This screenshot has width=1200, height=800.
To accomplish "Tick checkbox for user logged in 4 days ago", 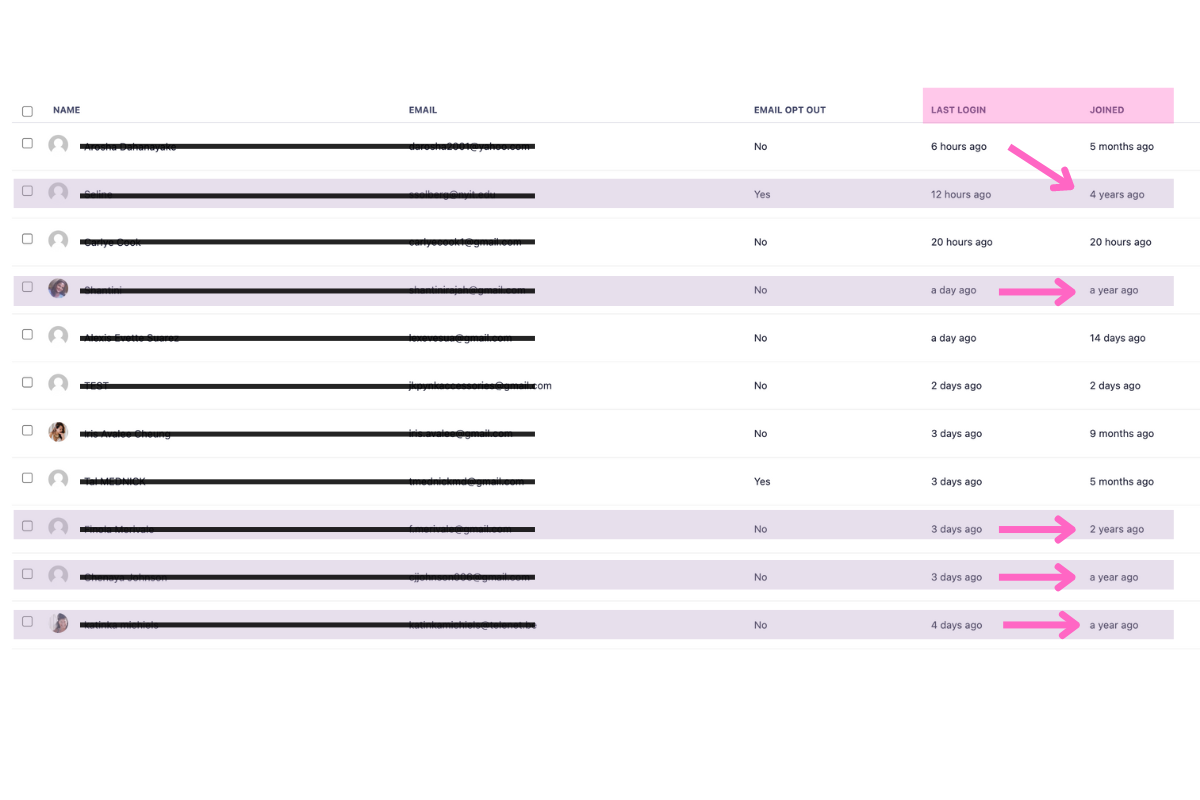I will pos(27,622).
